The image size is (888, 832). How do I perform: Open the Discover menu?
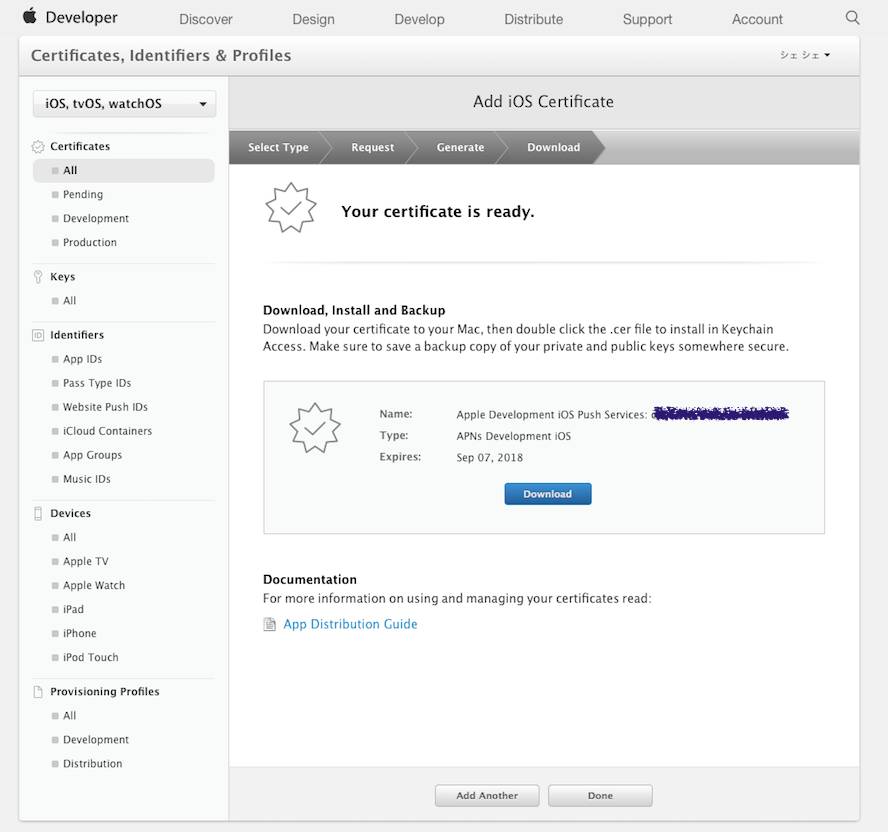tap(206, 19)
